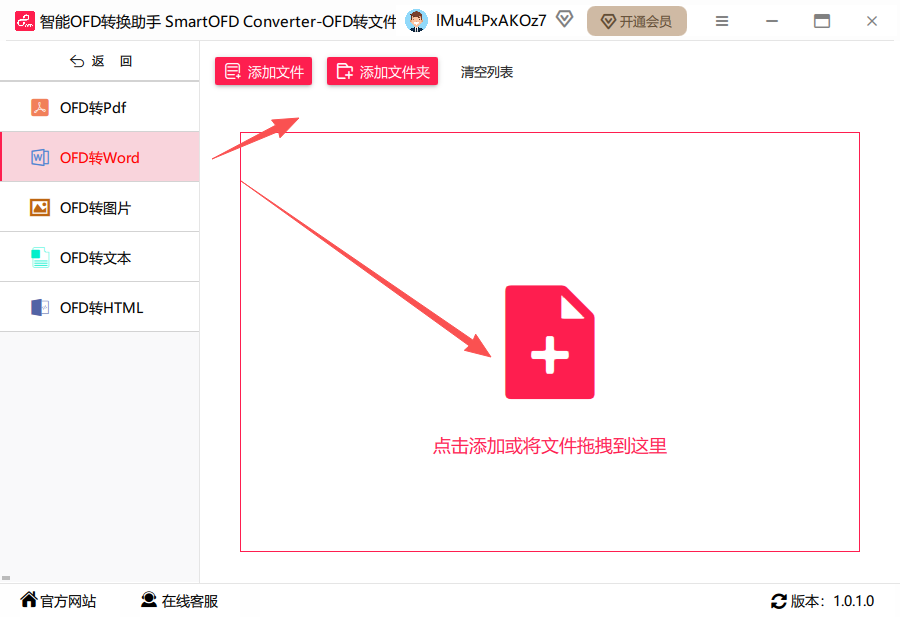
Task: Check for updates via version refresh icon
Action: tap(778, 601)
